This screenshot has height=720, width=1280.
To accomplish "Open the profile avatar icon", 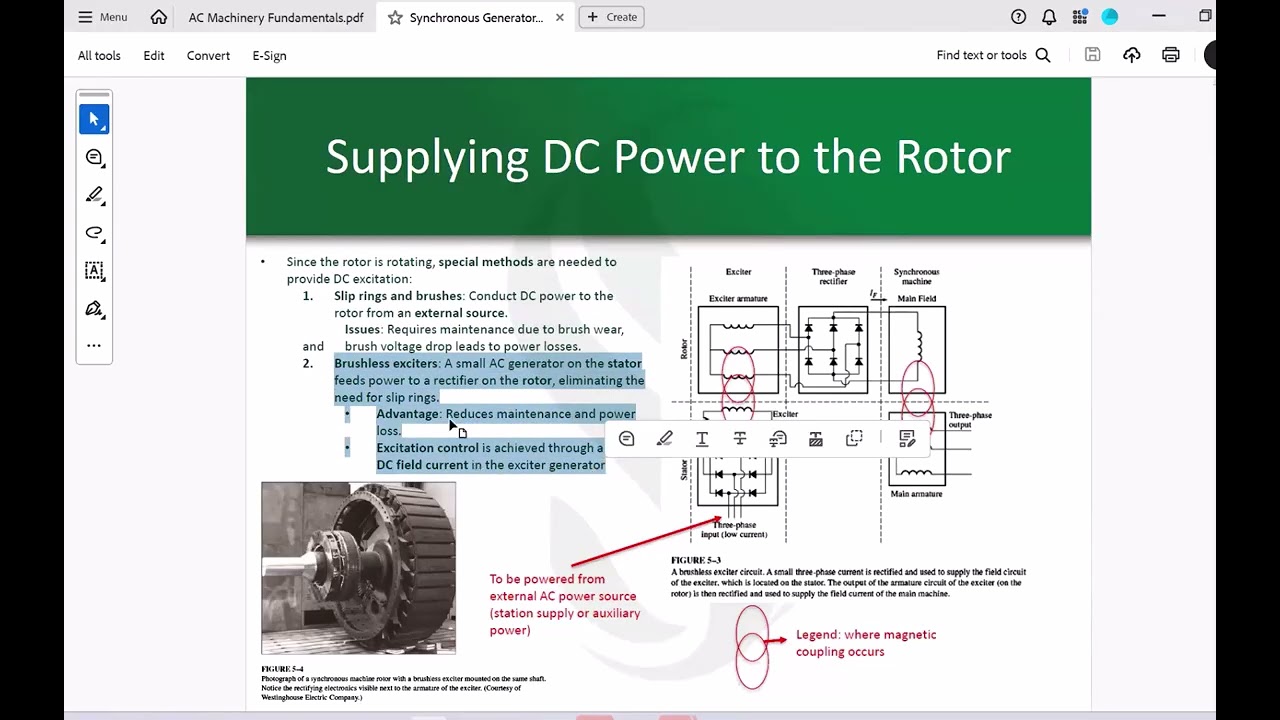I will coord(1109,17).
